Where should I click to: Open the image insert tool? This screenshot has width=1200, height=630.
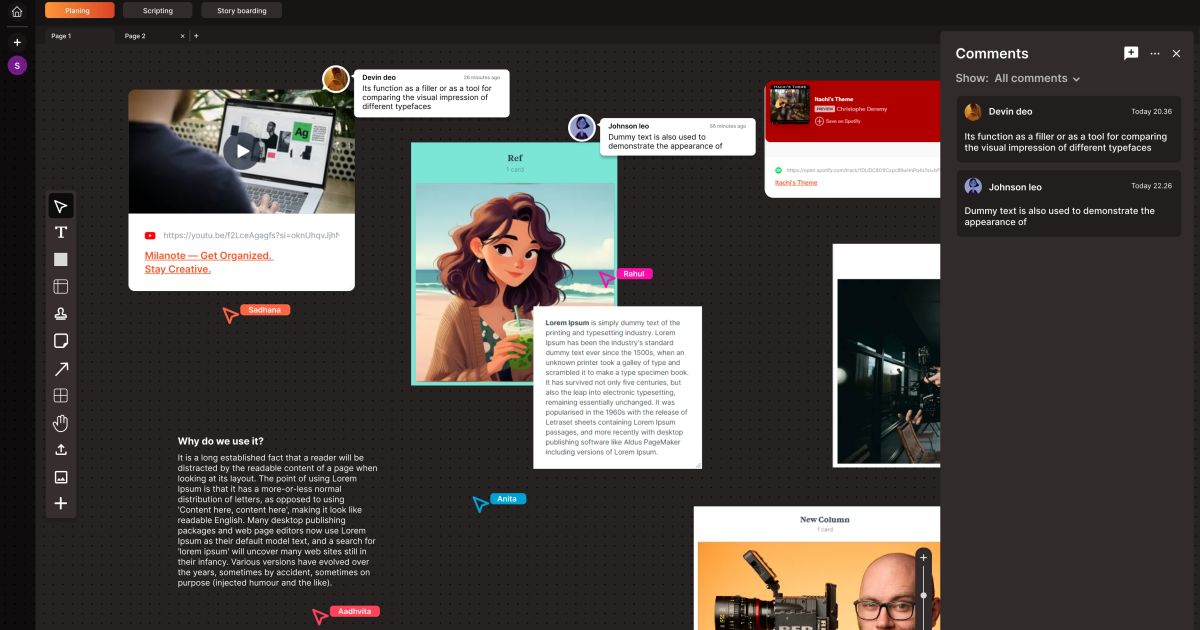[60, 476]
